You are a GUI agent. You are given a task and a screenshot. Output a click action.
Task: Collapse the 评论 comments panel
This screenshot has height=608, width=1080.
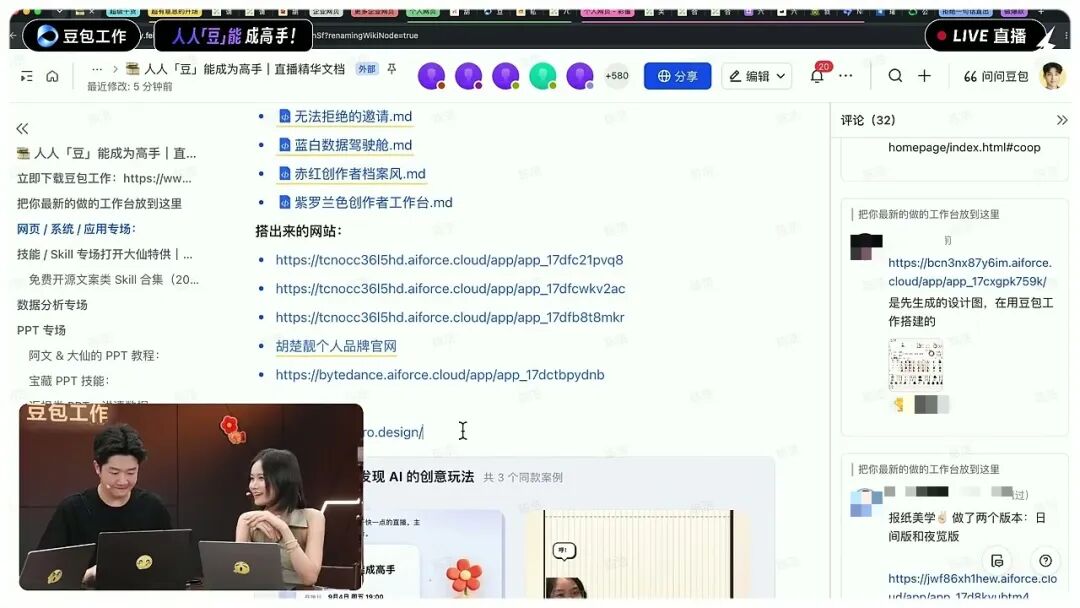tap(1061, 120)
